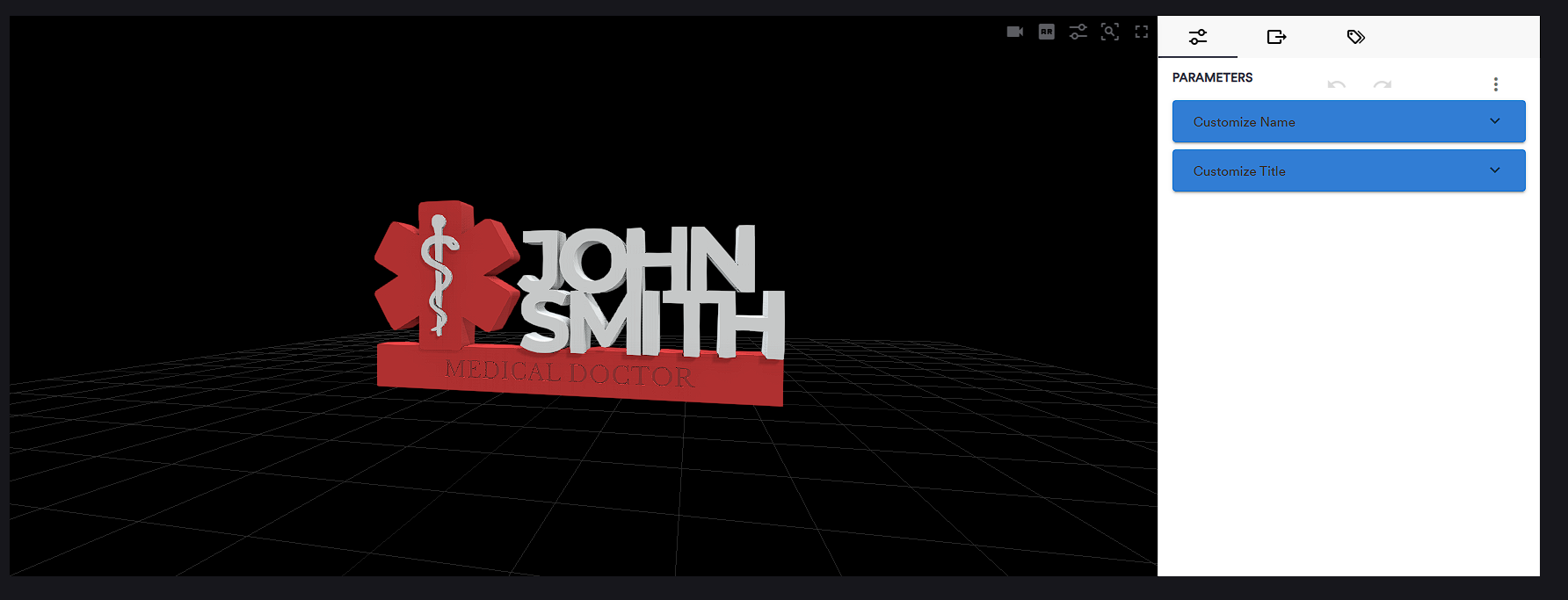
Task: Open the camera options in the viewer
Action: [1014, 32]
